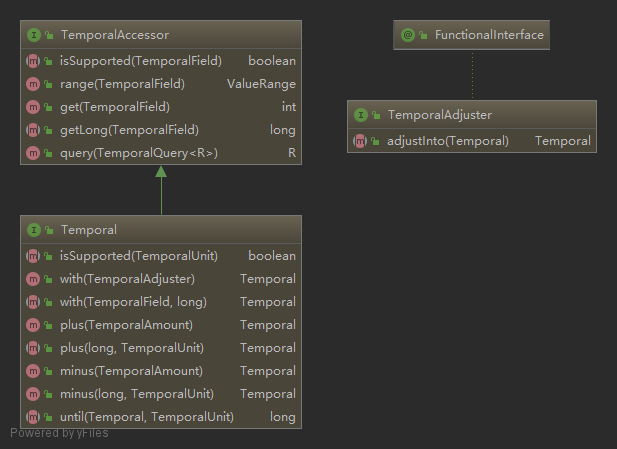Click the Temporal interface icon
Screen dimensions: 617x449
pos(33,230)
